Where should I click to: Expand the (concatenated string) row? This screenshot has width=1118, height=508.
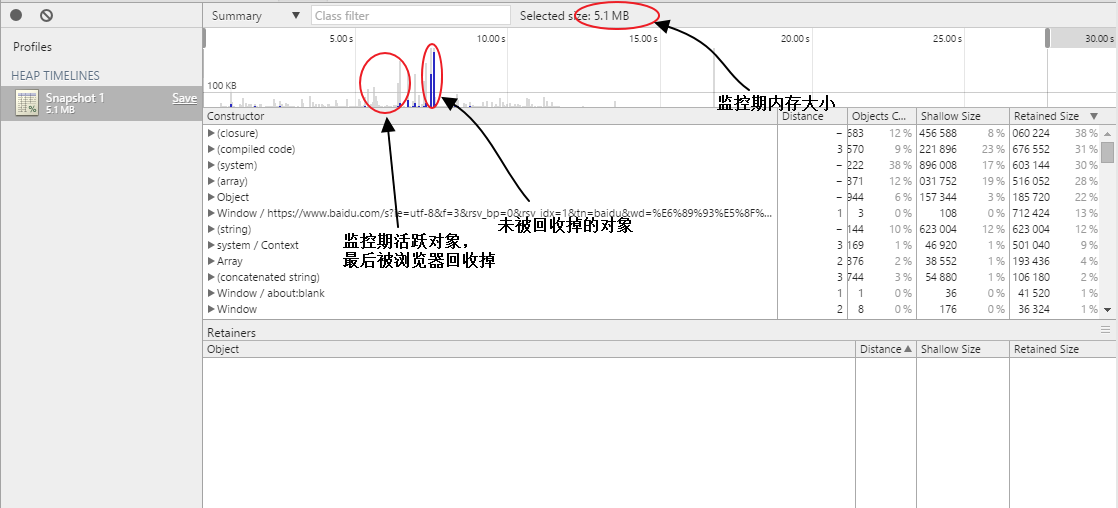coord(211,277)
